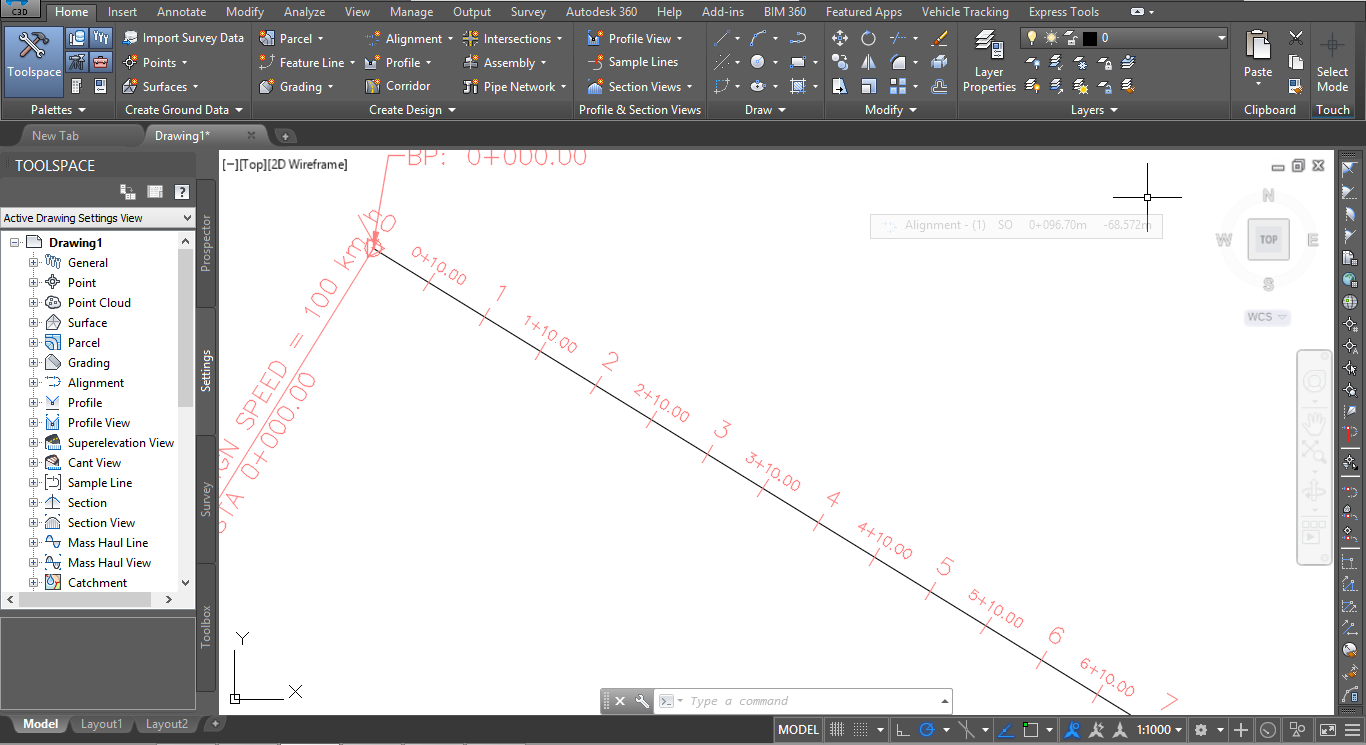The height and width of the screenshot is (745, 1366).
Task: Switch to the Layout1 tab
Action: tap(101, 724)
